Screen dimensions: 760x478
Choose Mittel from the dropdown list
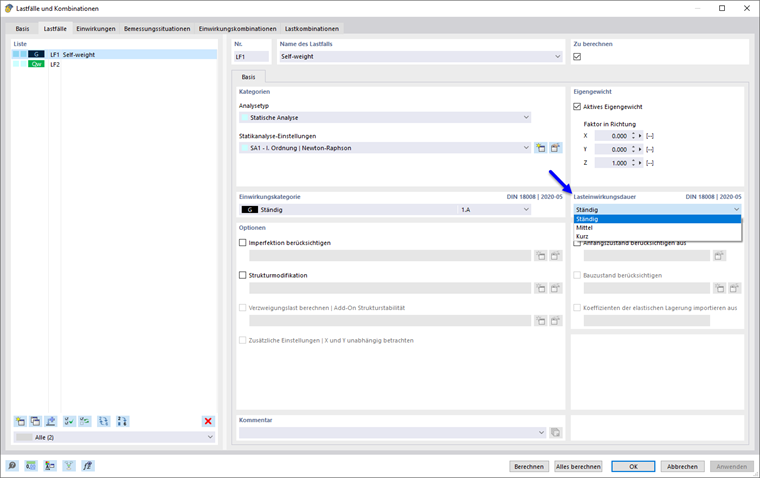pyautogui.click(x=658, y=227)
